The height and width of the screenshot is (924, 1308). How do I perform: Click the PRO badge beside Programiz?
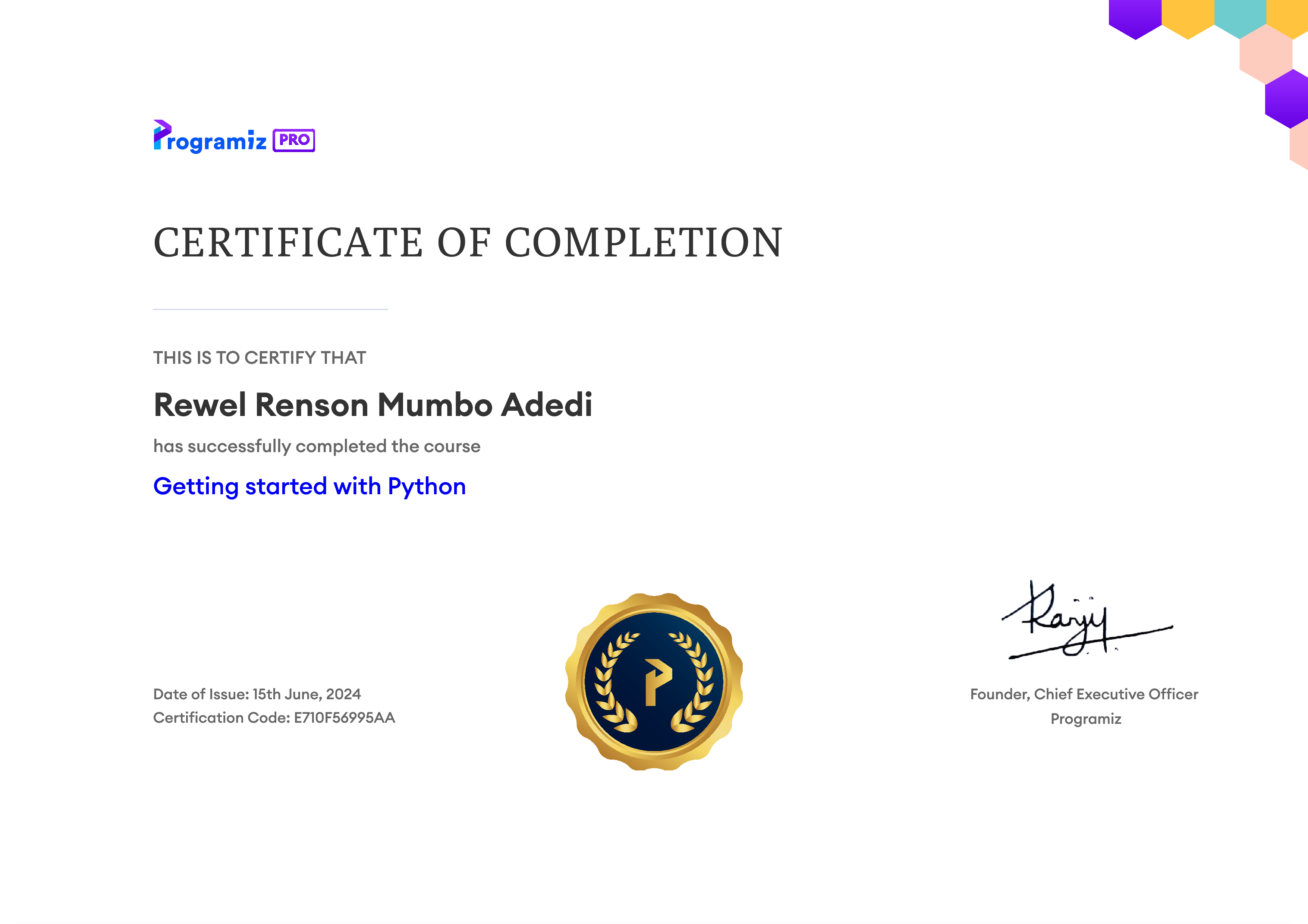294,140
